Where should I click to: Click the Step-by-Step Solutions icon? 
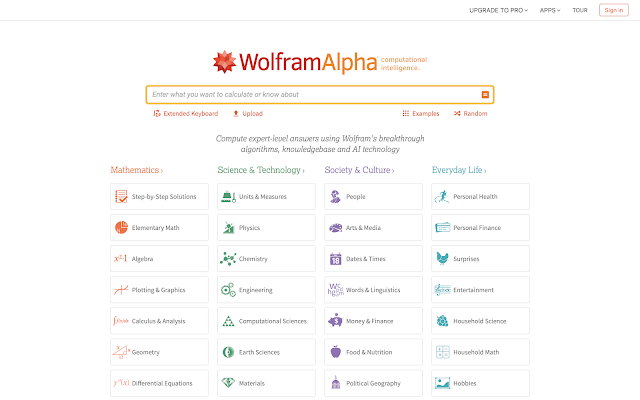(121, 196)
